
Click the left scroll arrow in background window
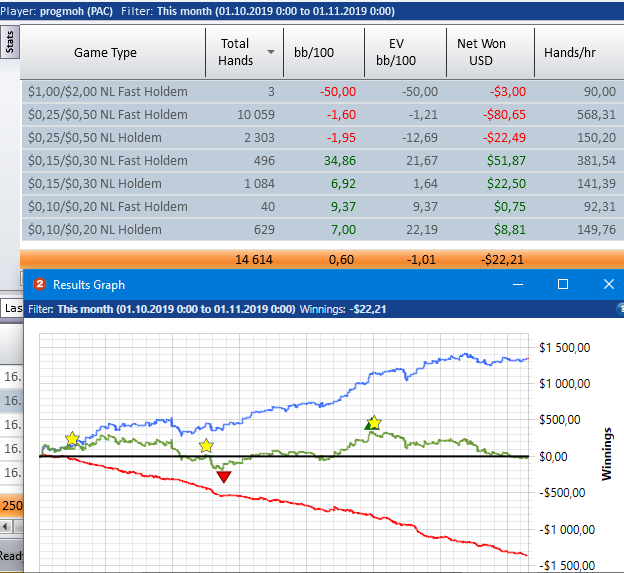(5, 527)
